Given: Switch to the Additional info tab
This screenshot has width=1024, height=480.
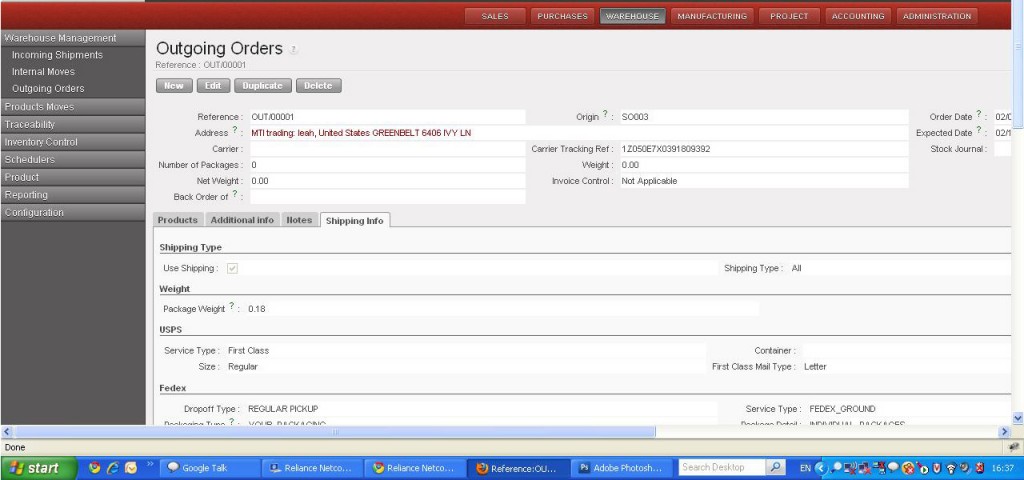Looking at the screenshot, I should [242, 220].
